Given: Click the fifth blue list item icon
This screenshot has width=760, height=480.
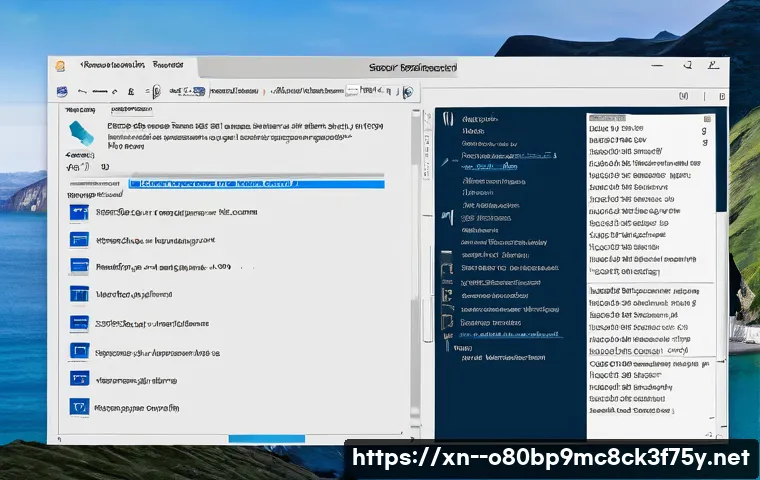Looking at the screenshot, I should pos(79,323).
